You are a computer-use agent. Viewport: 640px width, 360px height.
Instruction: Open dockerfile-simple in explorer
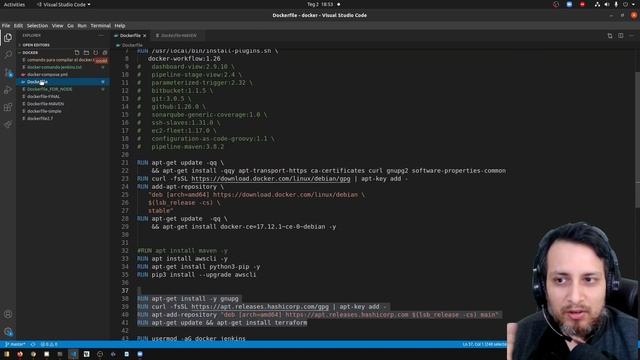(x=44, y=111)
